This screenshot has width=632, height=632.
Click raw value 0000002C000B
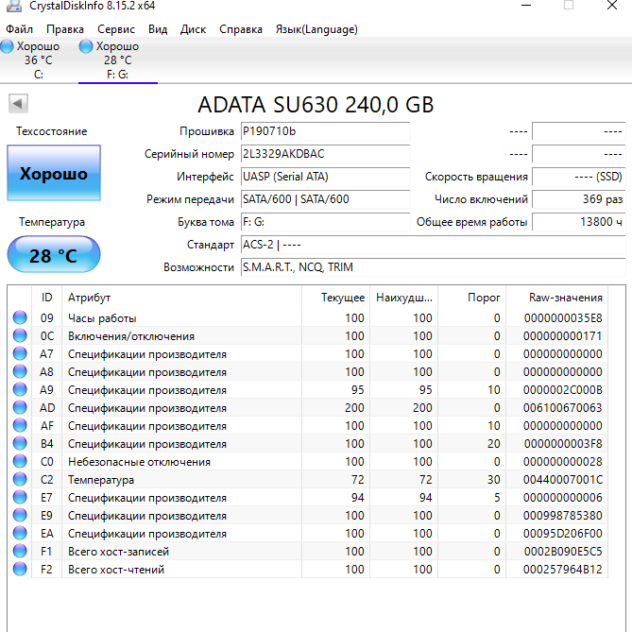click(x=563, y=390)
